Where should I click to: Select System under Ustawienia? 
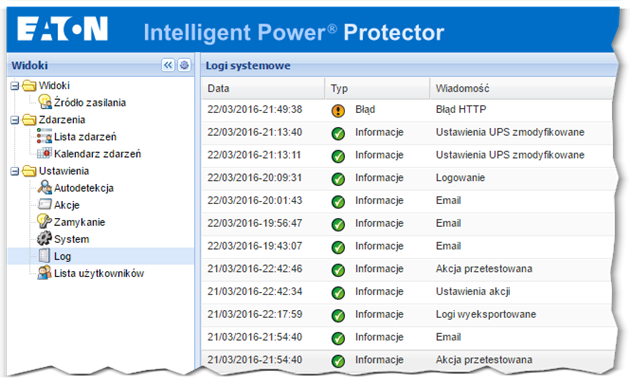point(72,239)
